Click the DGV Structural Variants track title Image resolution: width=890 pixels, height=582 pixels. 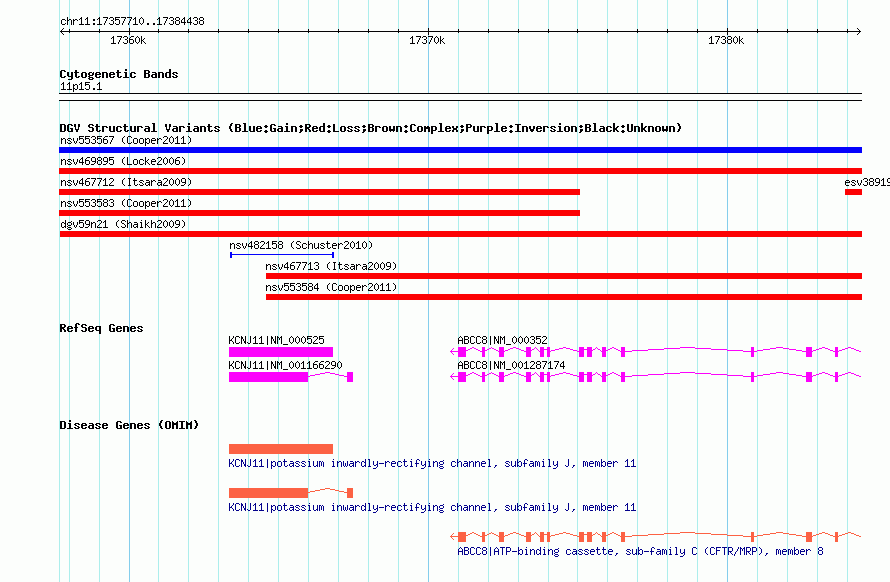pyautogui.click(x=371, y=128)
